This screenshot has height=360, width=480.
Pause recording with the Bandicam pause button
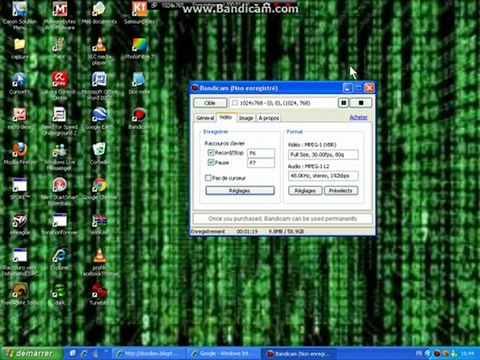pos(343,103)
